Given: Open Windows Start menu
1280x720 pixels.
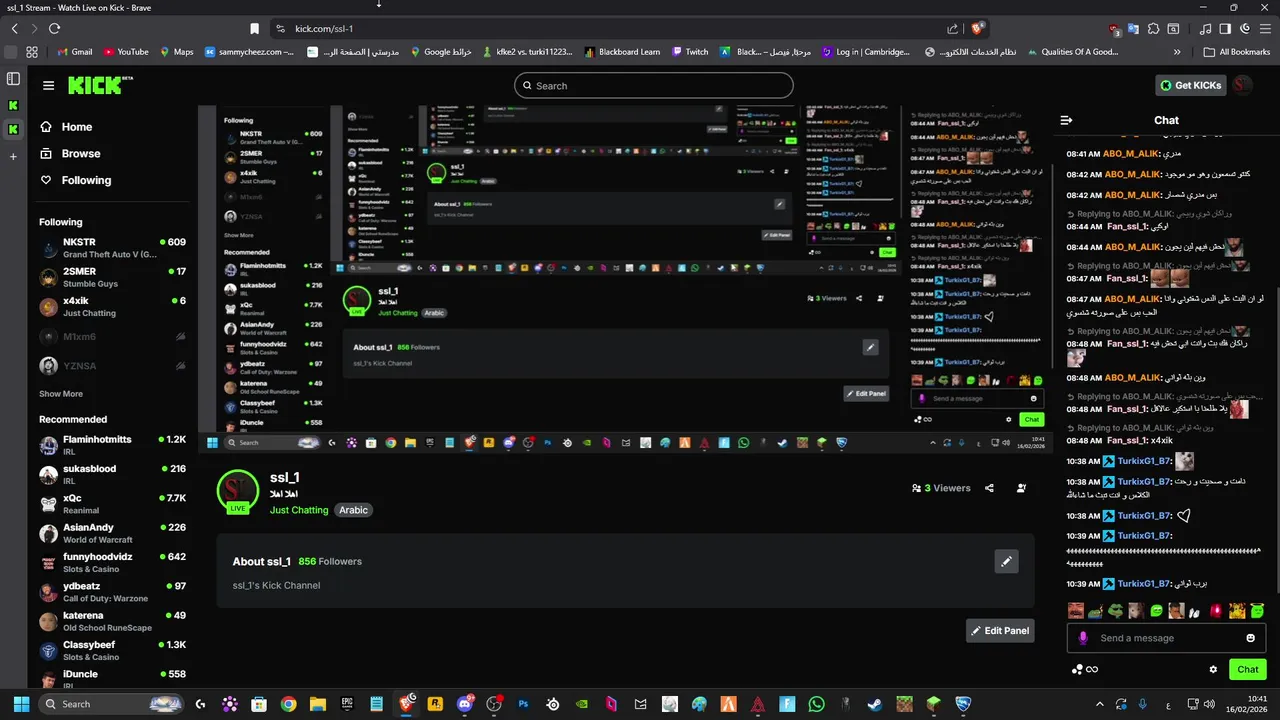Looking at the screenshot, I should click(x=21, y=704).
